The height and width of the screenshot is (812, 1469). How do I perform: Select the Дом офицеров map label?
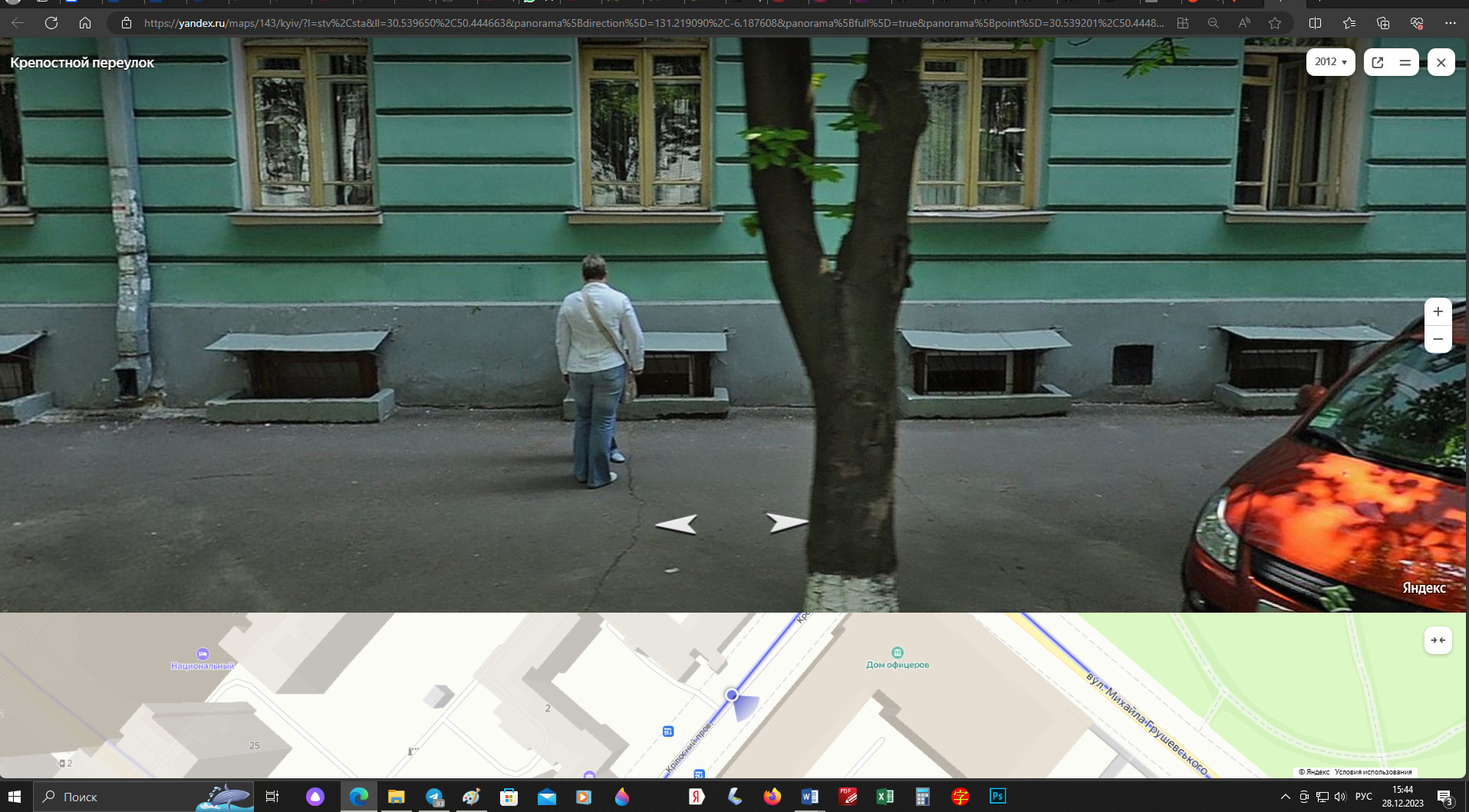[898, 659]
